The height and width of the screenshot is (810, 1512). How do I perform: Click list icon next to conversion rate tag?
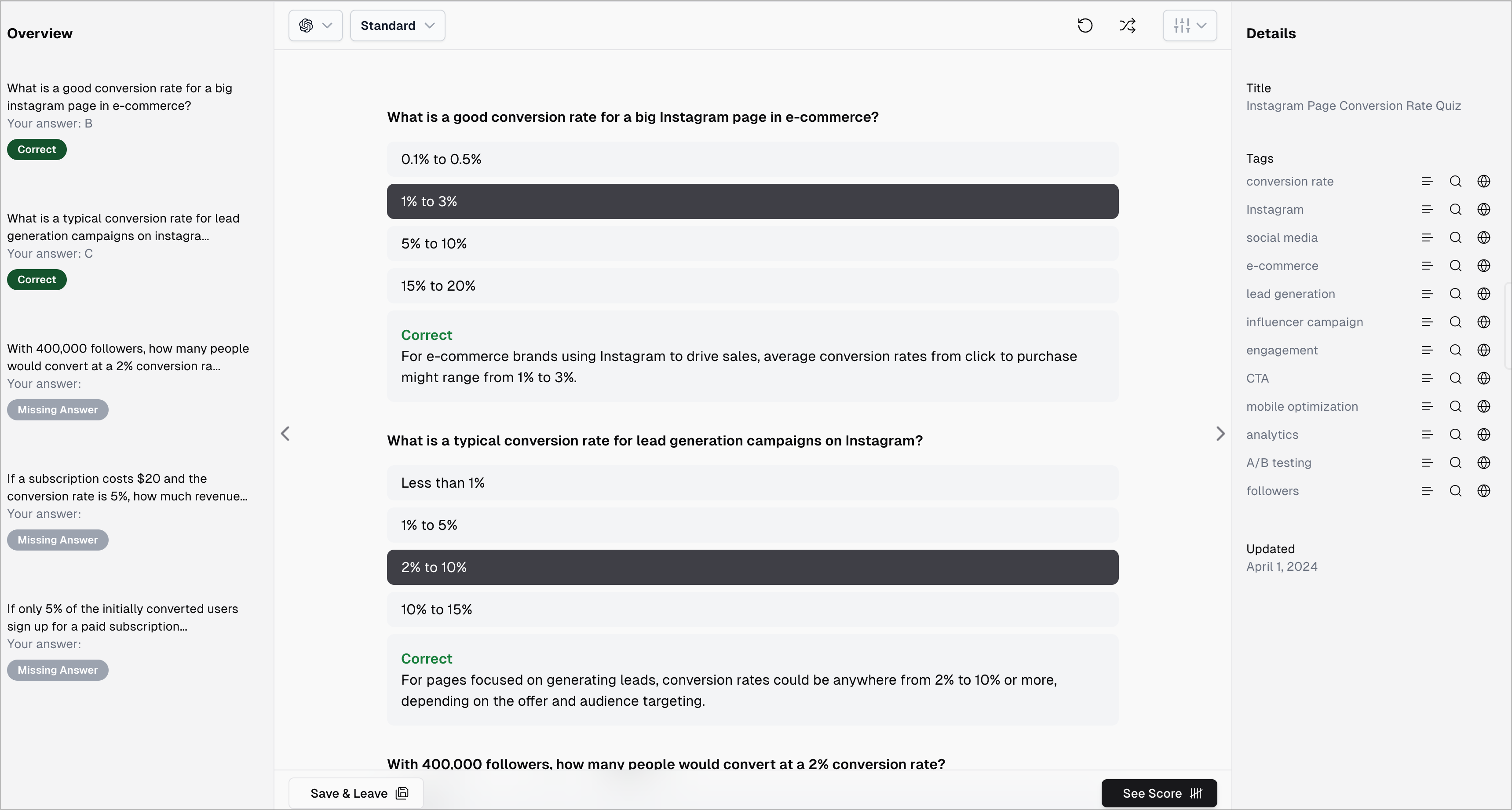[x=1427, y=181]
